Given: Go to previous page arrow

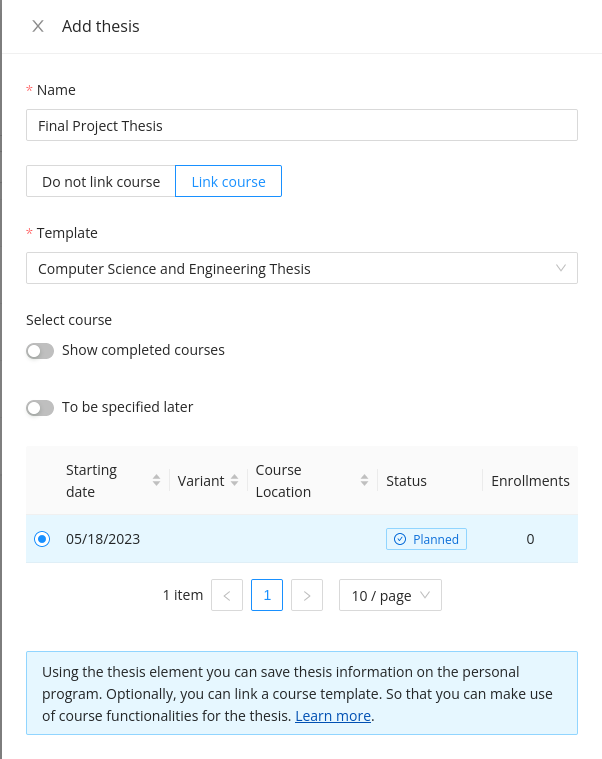Looking at the screenshot, I should tap(227, 595).
